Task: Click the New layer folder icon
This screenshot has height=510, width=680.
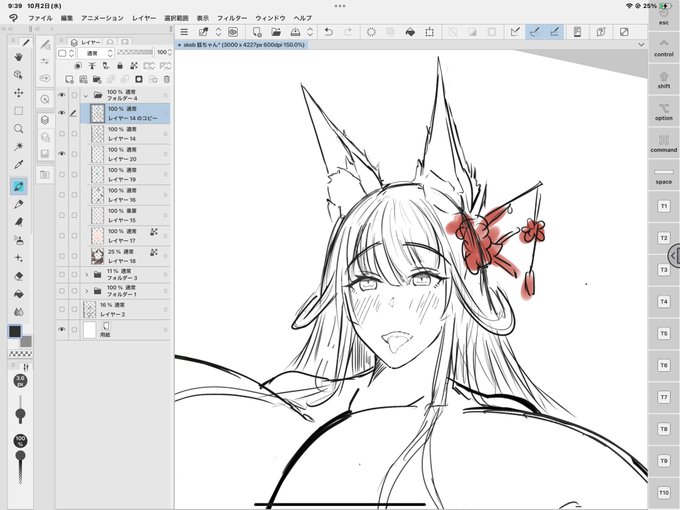Action: click(97, 79)
